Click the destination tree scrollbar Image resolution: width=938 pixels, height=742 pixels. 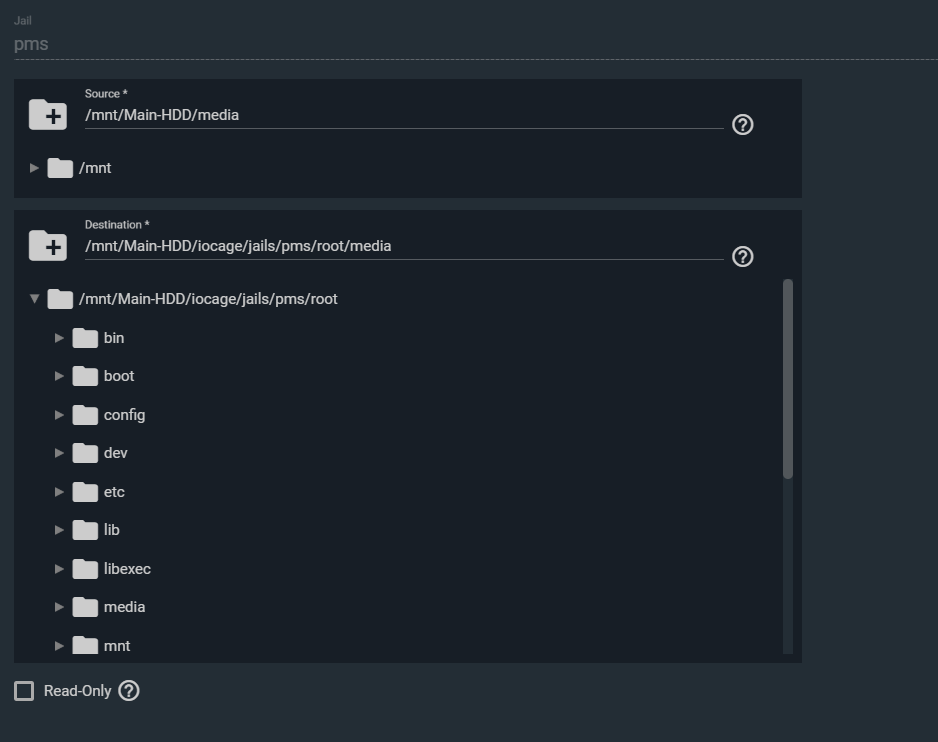pyautogui.click(x=788, y=380)
